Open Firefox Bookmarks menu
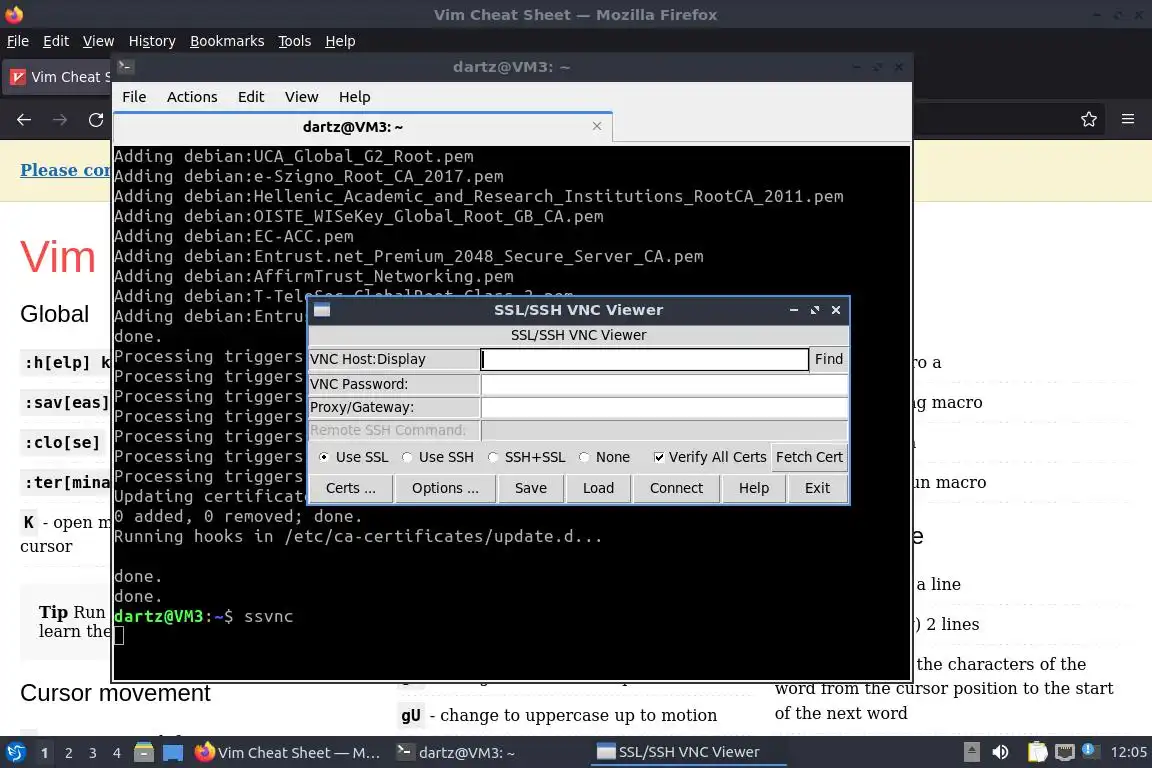Screen dimensions: 1152x768 227,41
